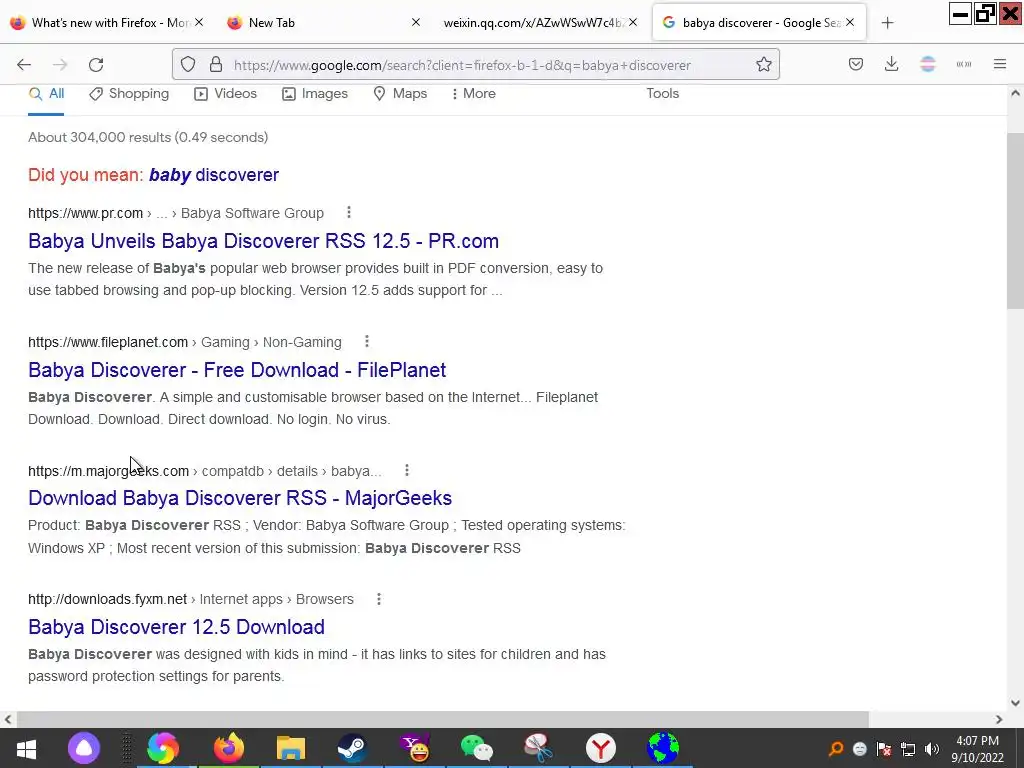Filter results by Videos
Viewport: 1024px width, 768px height.
click(225, 94)
